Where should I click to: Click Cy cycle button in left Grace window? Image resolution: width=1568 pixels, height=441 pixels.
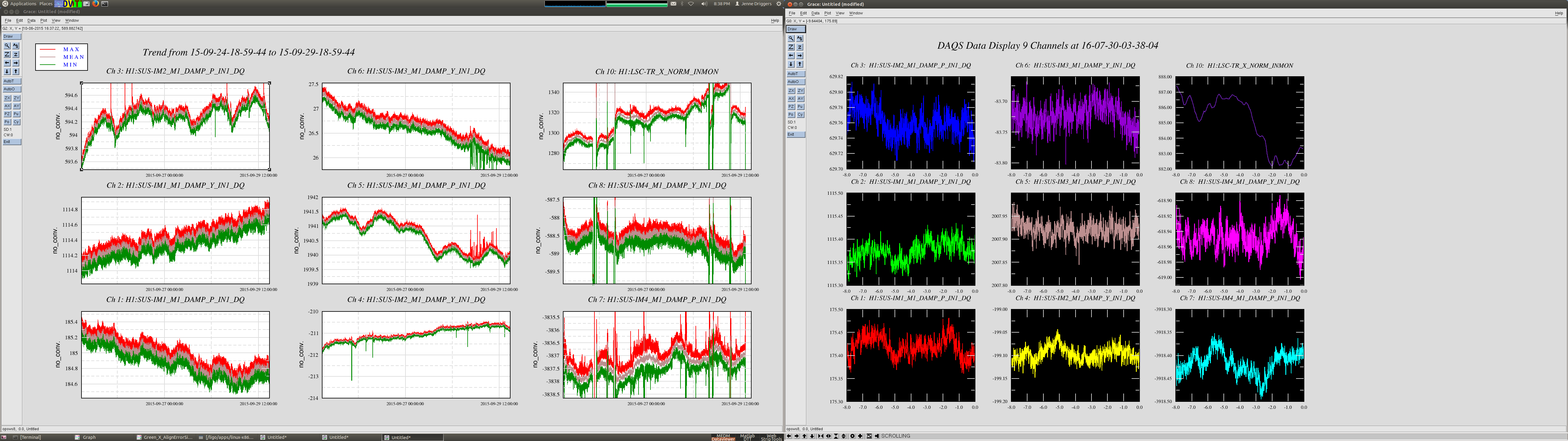[17, 122]
